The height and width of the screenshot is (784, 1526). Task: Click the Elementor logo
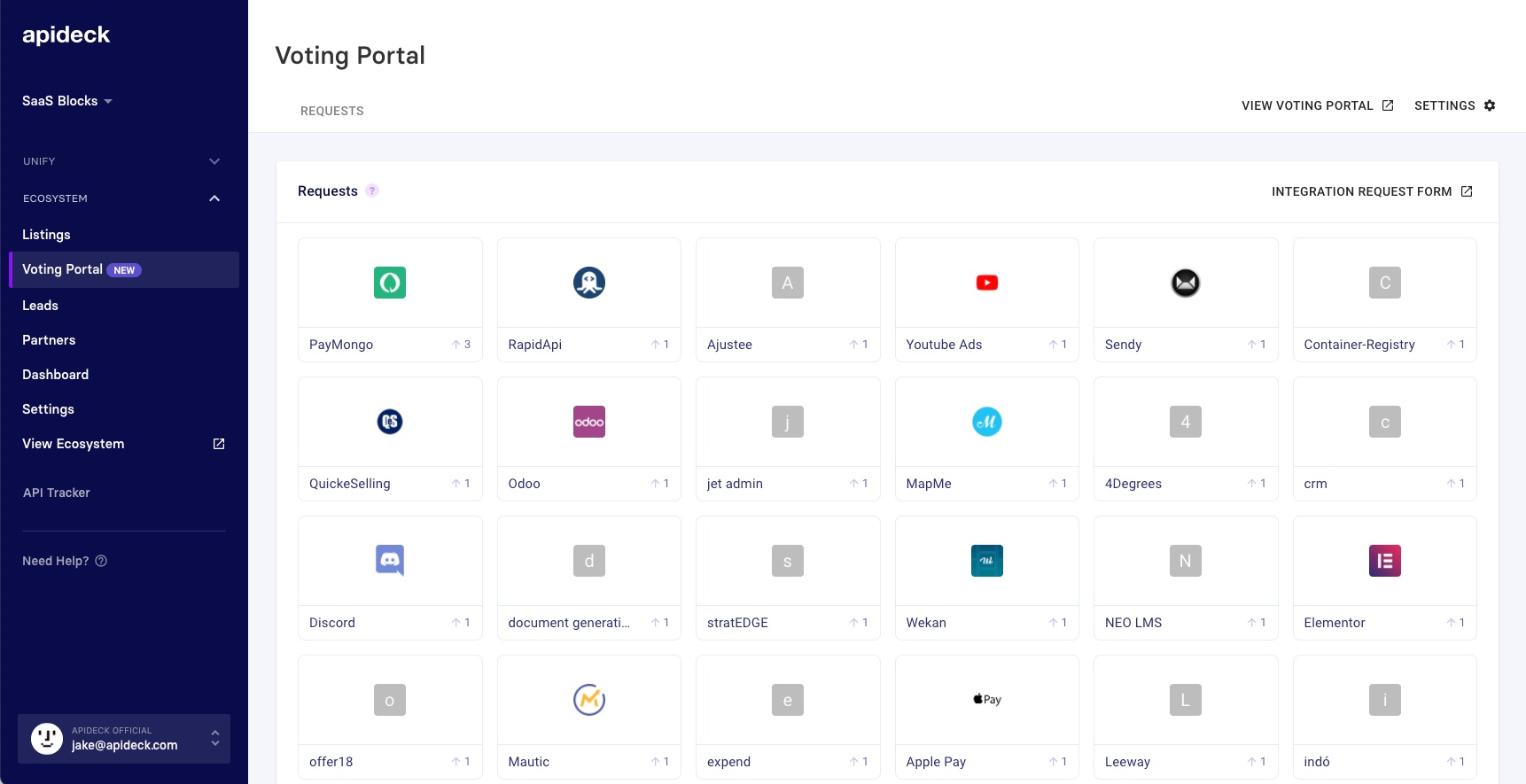click(x=1385, y=561)
